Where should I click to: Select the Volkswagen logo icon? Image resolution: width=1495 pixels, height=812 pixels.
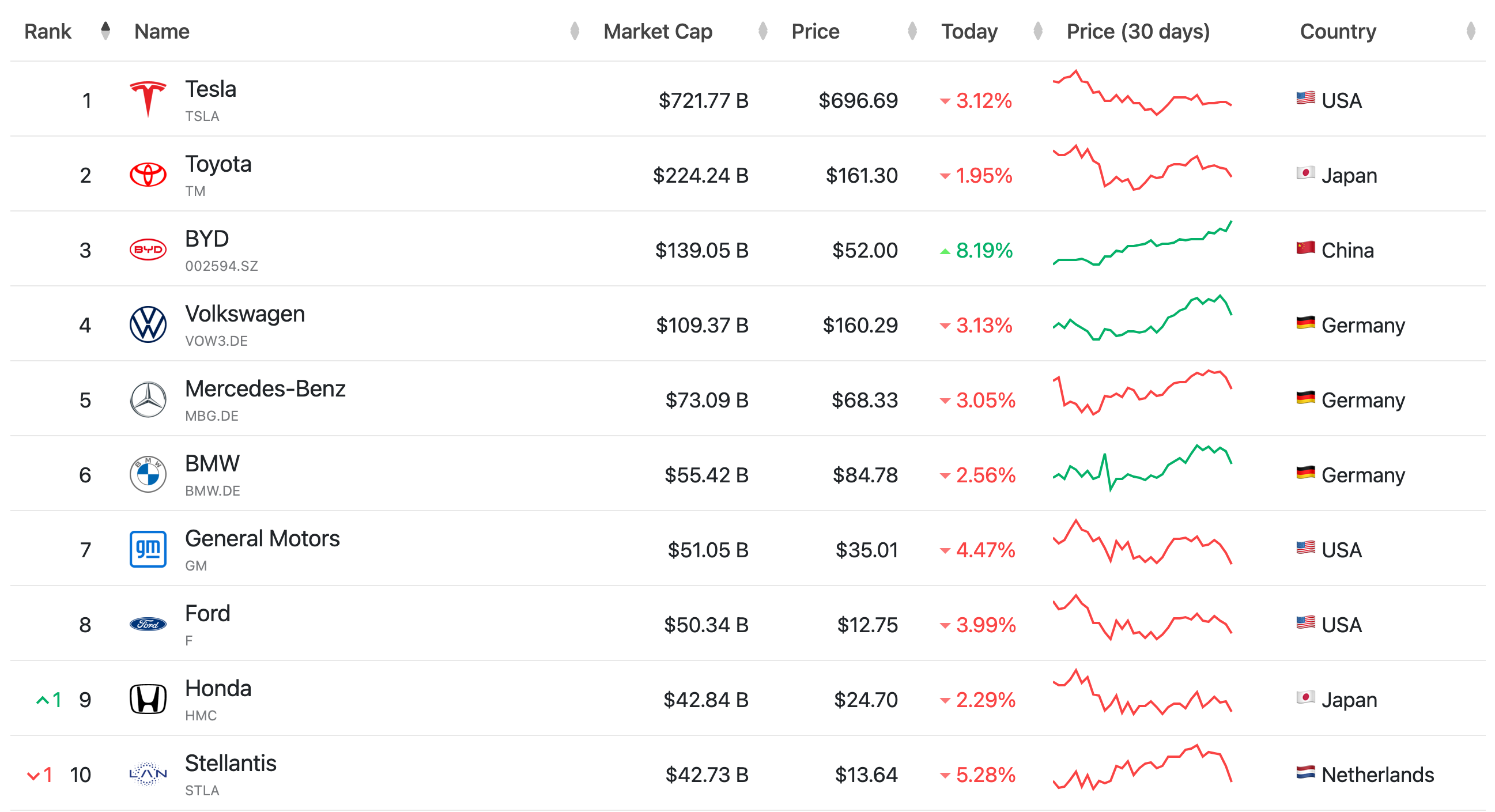(x=148, y=324)
